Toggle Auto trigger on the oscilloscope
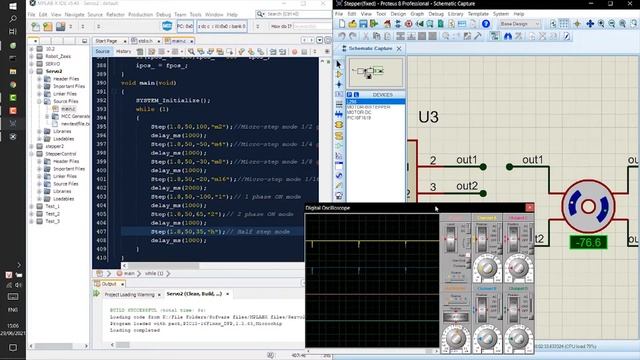640x360 pixels. [x=468, y=255]
